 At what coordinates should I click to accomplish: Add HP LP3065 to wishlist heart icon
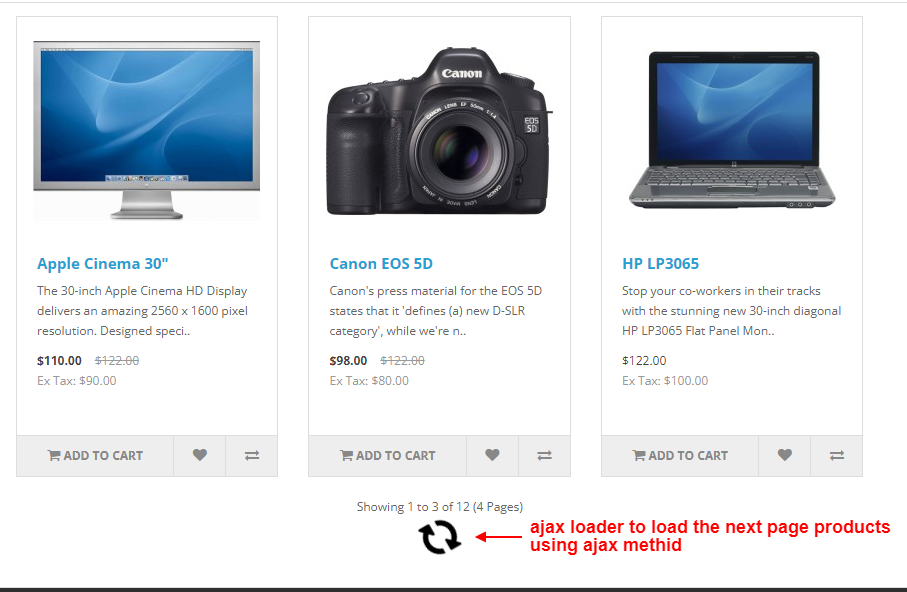click(784, 455)
